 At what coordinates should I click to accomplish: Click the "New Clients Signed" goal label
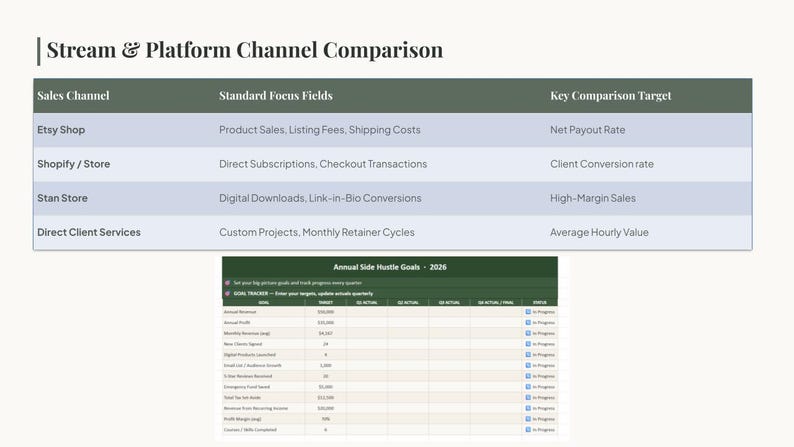click(243, 344)
